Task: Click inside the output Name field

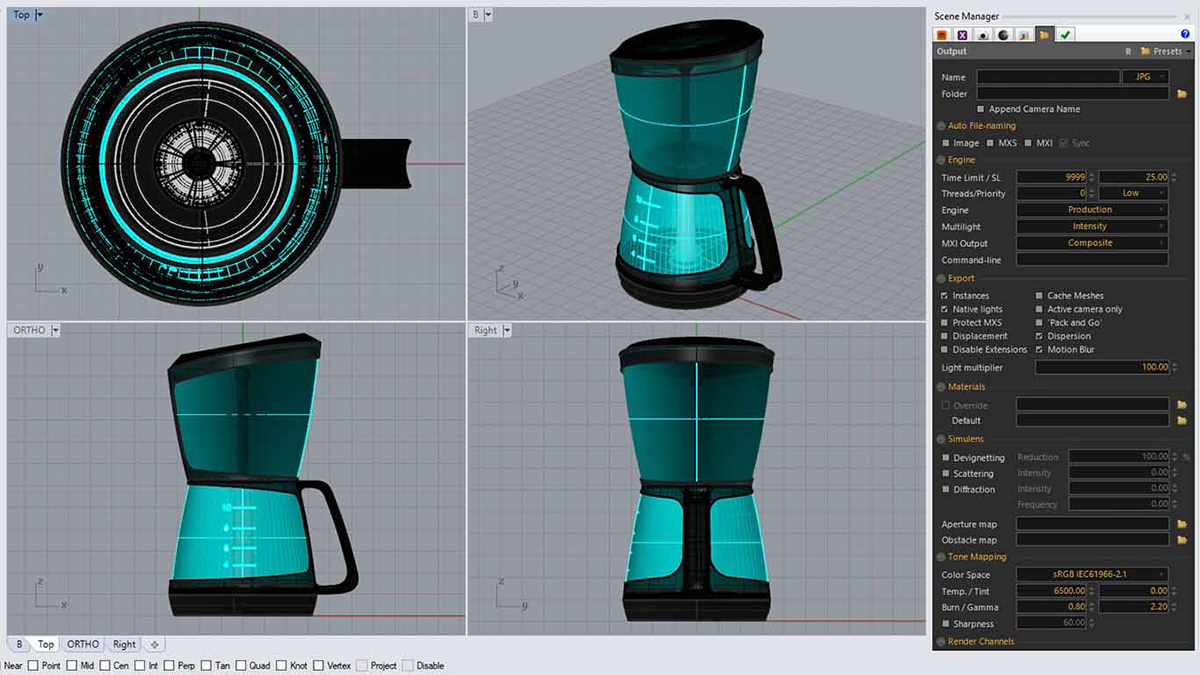Action: [x=1048, y=76]
